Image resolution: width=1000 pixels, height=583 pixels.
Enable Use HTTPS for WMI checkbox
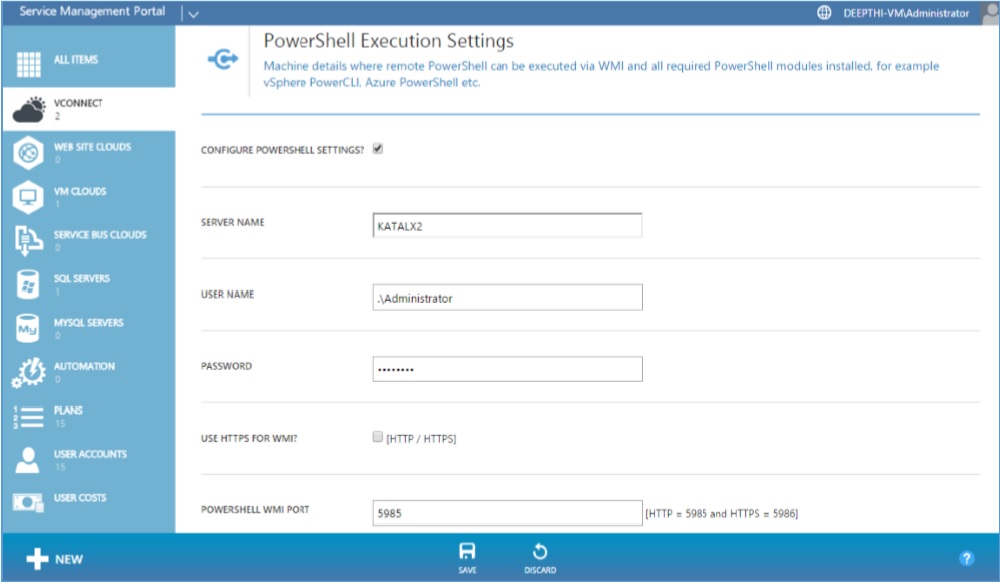pyautogui.click(x=378, y=437)
